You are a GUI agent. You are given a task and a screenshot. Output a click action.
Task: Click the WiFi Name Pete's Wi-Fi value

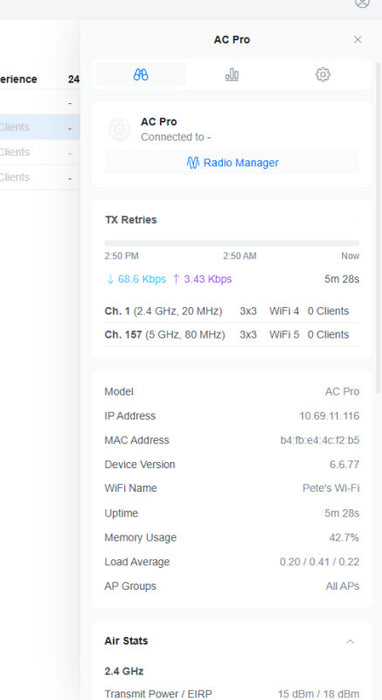coord(331,488)
